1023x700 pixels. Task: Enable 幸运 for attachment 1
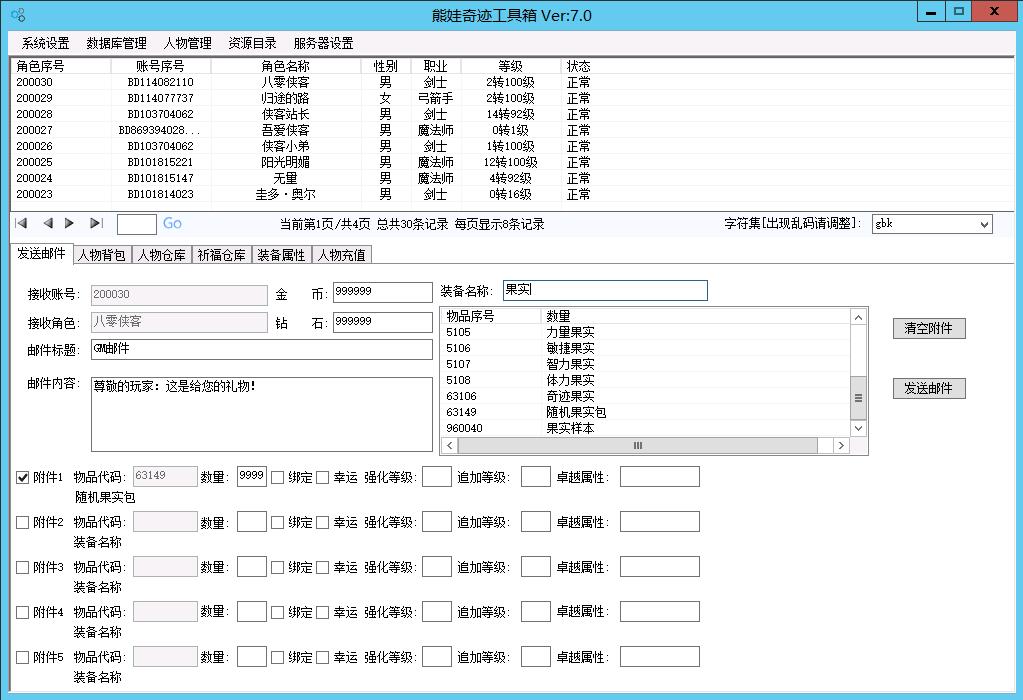click(x=322, y=476)
